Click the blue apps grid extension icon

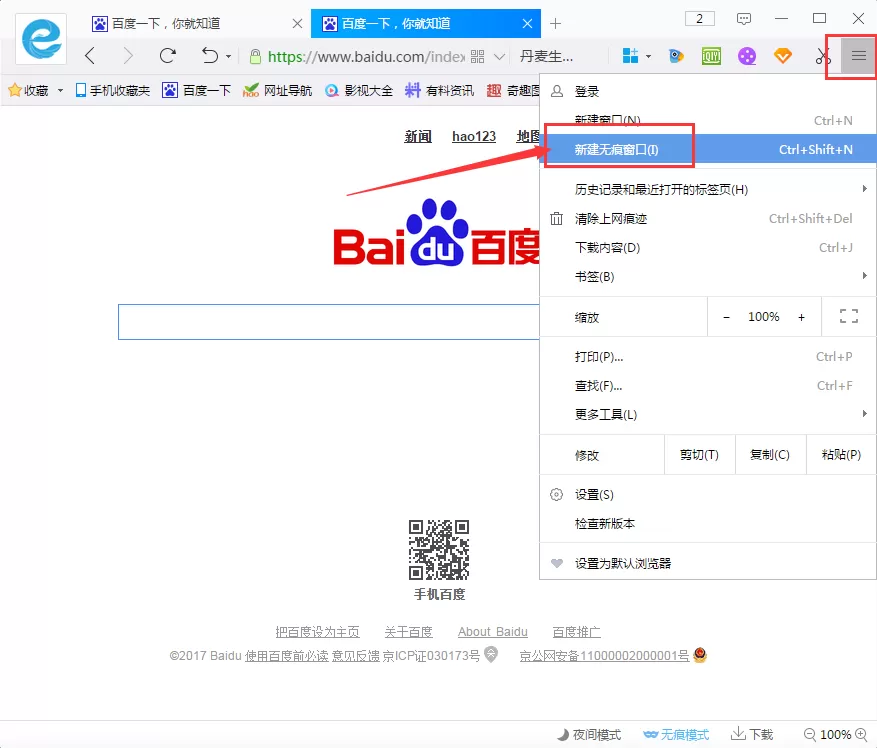(x=630, y=56)
